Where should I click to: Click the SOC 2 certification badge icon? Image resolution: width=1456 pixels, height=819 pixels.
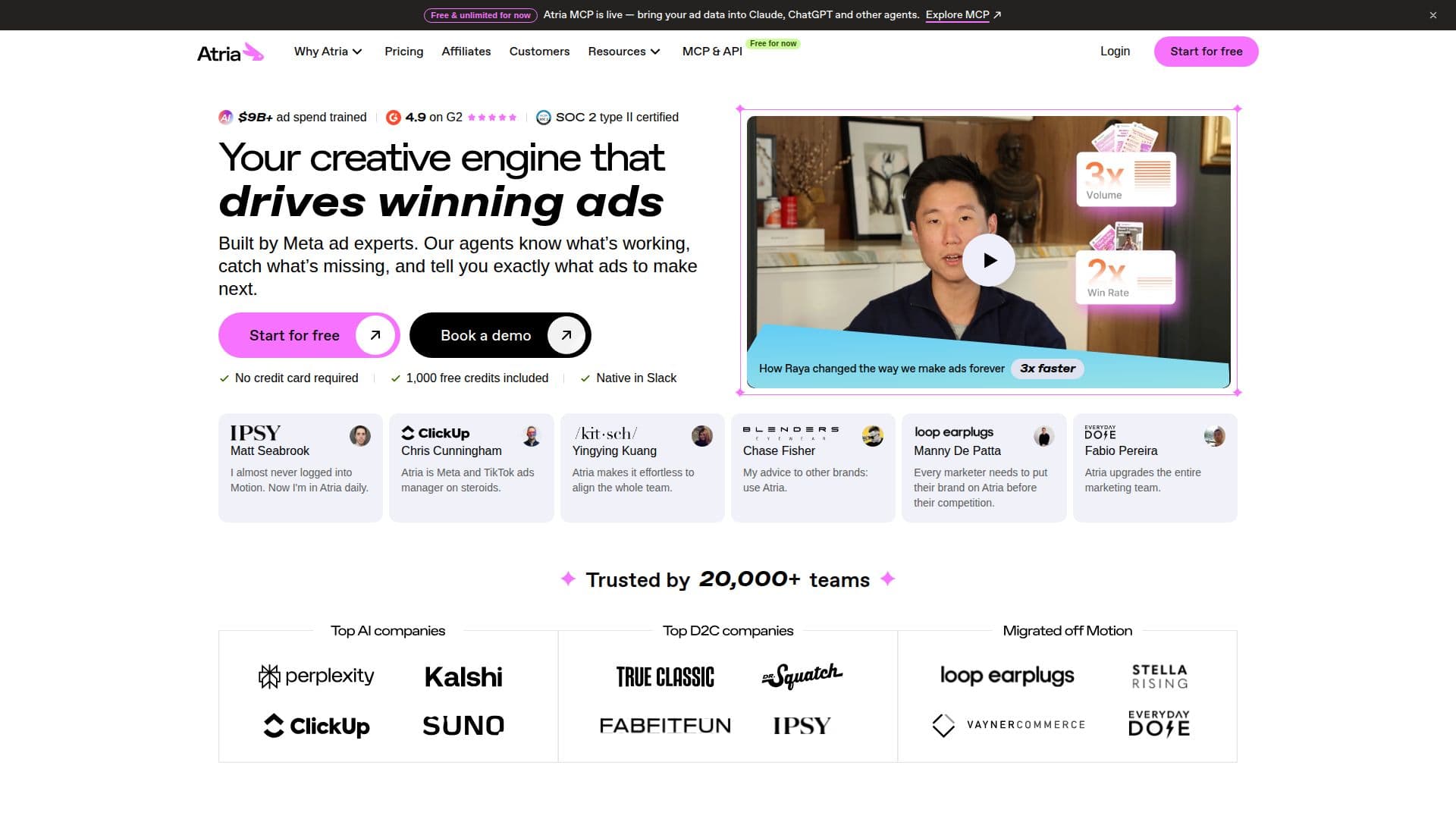pos(543,117)
